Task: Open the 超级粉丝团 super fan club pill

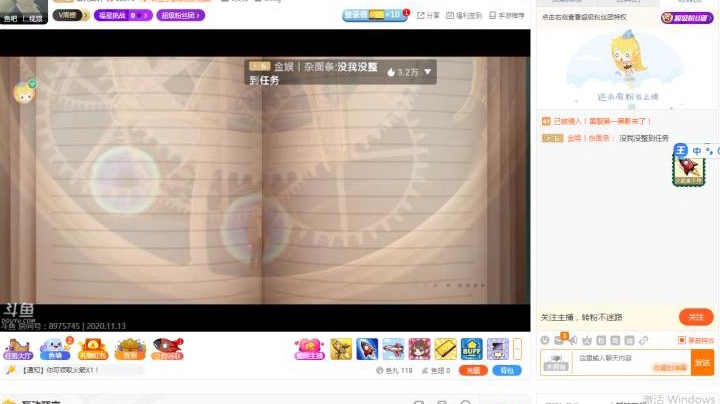Action: [180, 15]
